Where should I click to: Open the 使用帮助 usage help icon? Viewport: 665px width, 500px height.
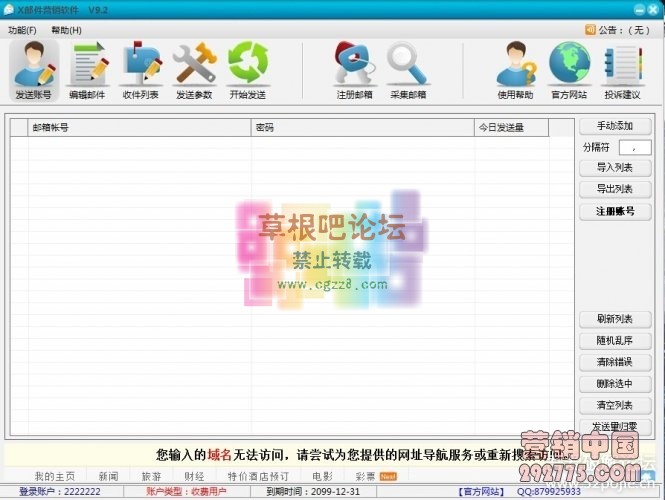coord(515,70)
